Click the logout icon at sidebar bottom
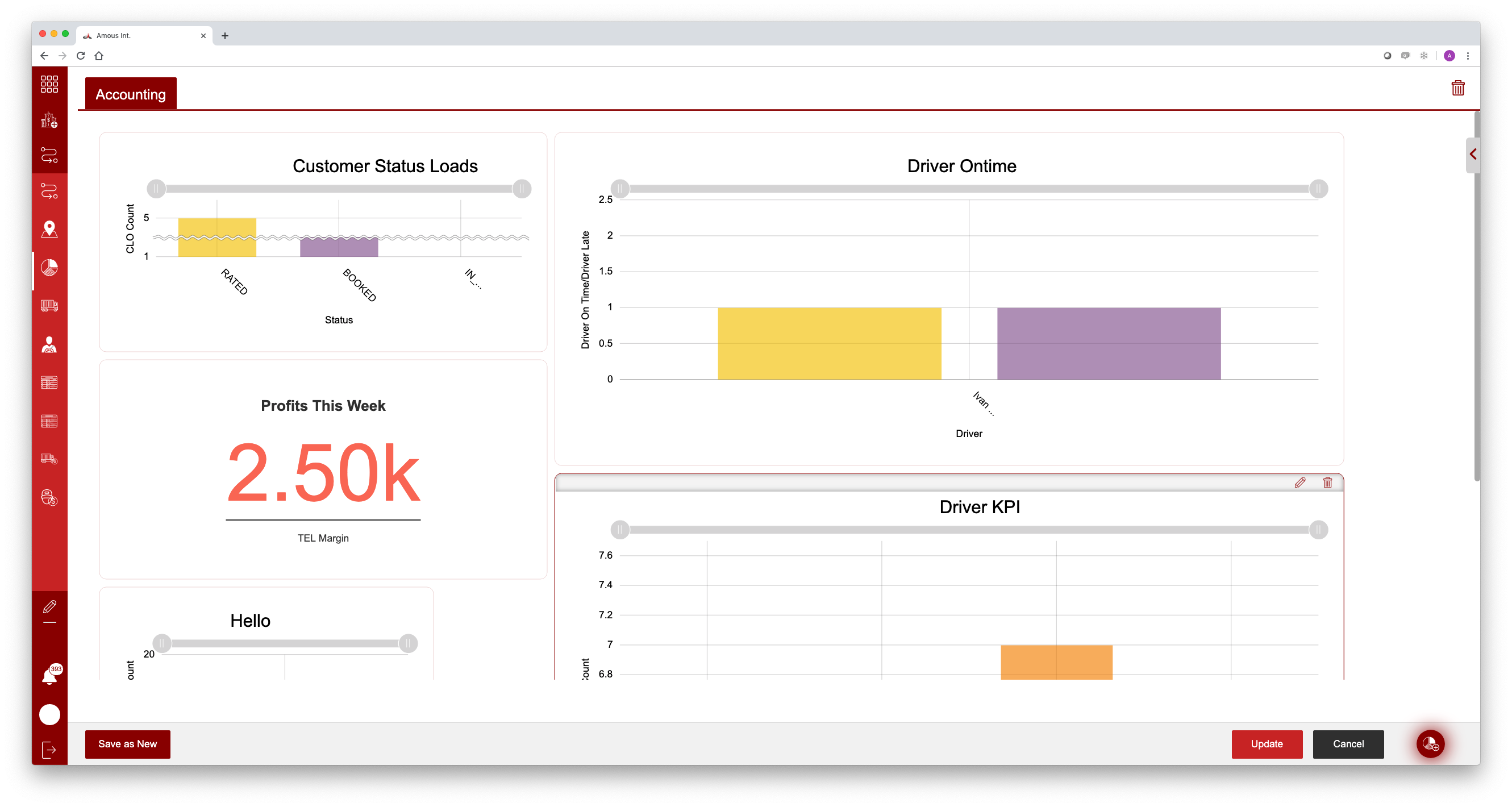 click(x=49, y=751)
